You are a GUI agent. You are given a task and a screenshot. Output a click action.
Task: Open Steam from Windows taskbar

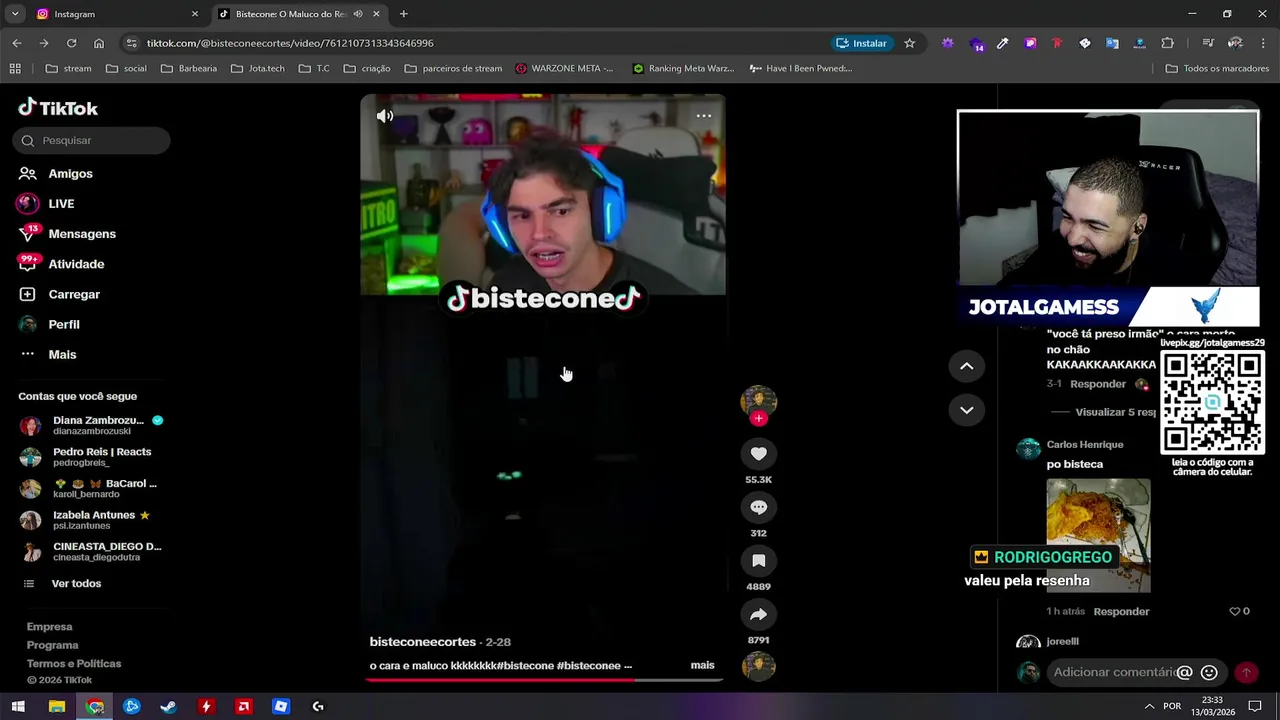click(169, 707)
